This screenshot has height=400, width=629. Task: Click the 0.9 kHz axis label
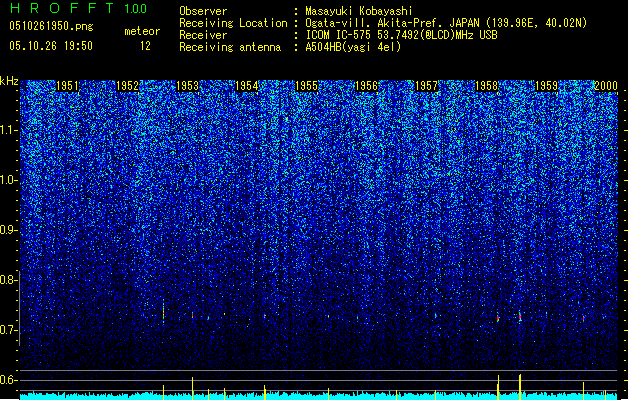click(9, 230)
